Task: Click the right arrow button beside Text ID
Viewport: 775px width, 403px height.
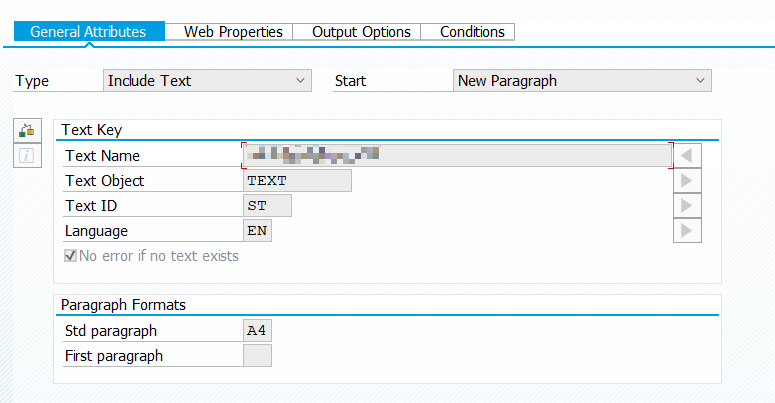Action: coord(687,205)
